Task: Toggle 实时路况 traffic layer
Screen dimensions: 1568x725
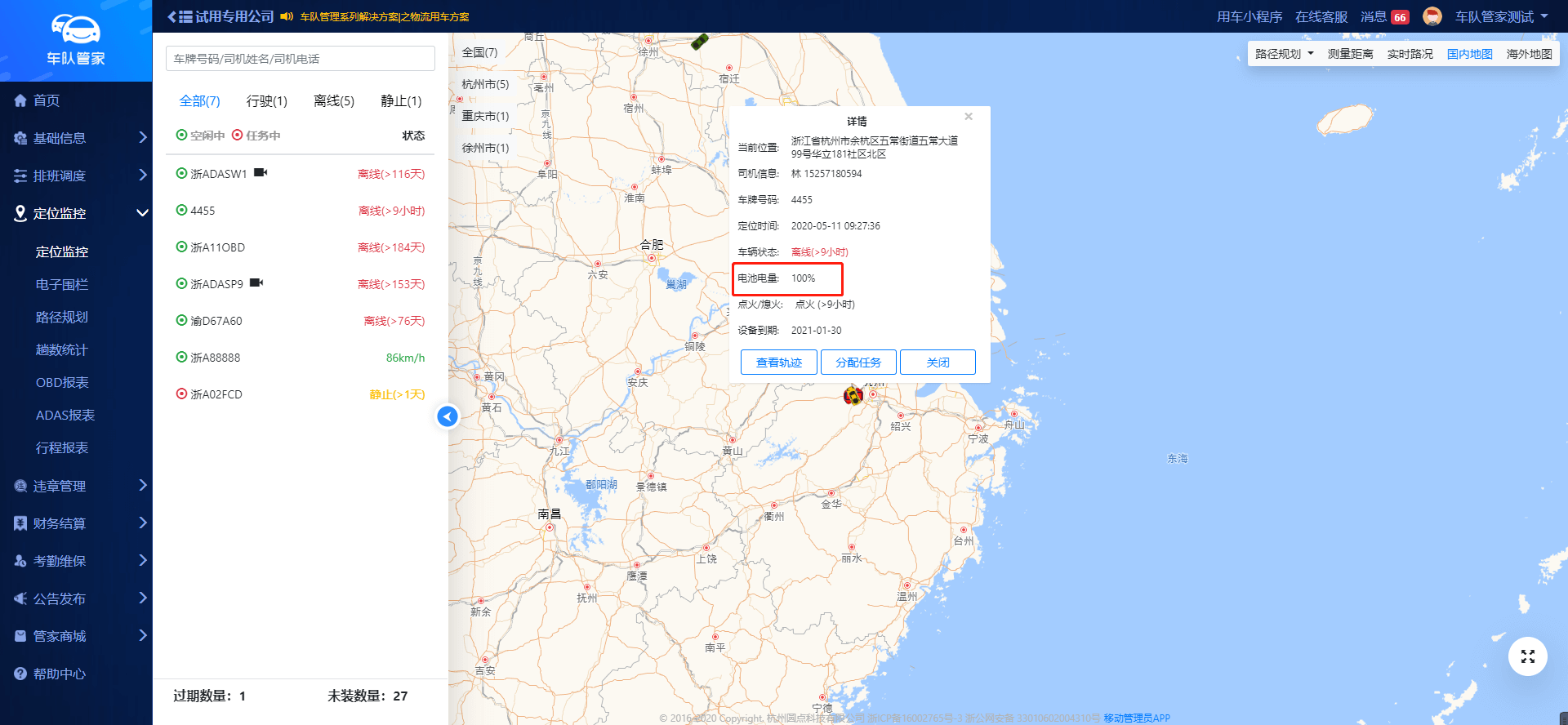Action: coord(1410,54)
